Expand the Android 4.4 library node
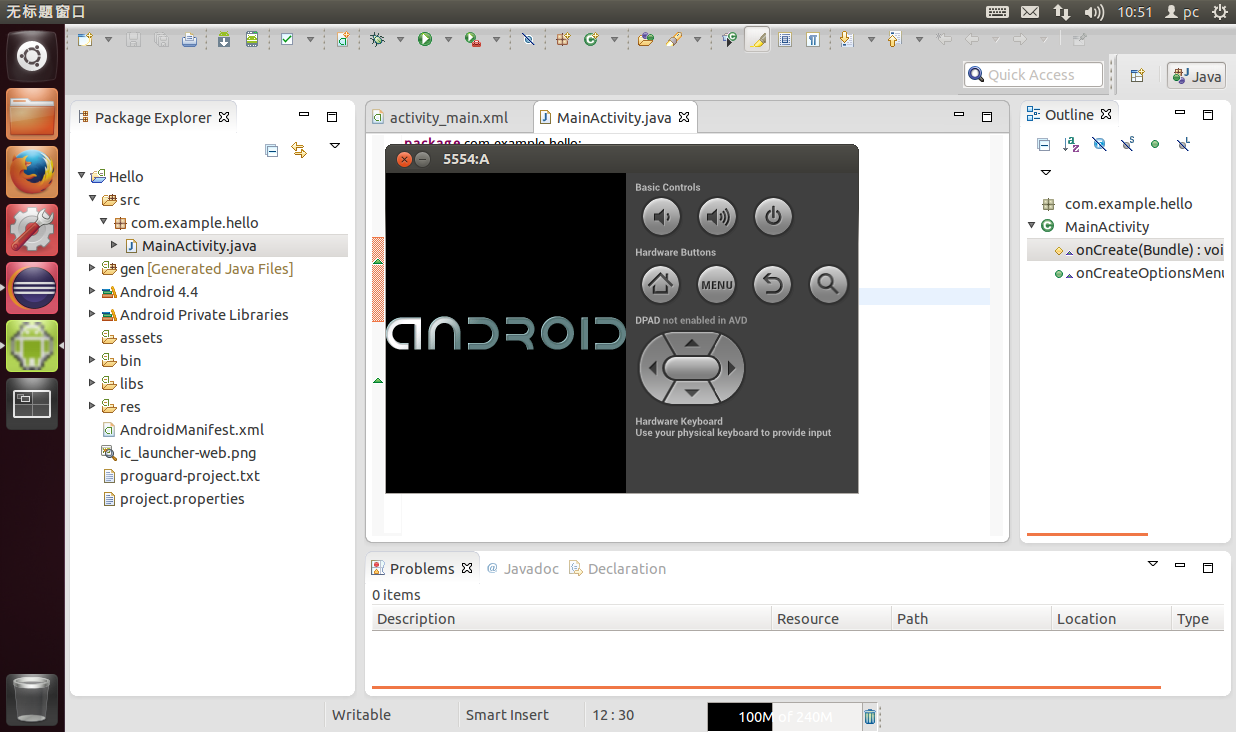 (x=93, y=291)
